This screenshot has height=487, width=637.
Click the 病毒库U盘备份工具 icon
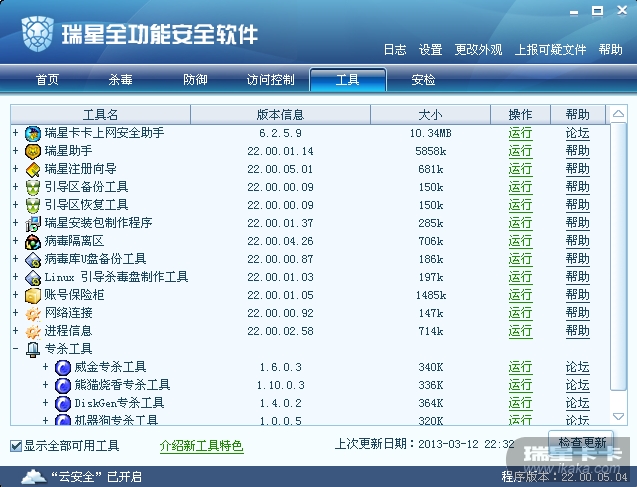click(x=33, y=259)
